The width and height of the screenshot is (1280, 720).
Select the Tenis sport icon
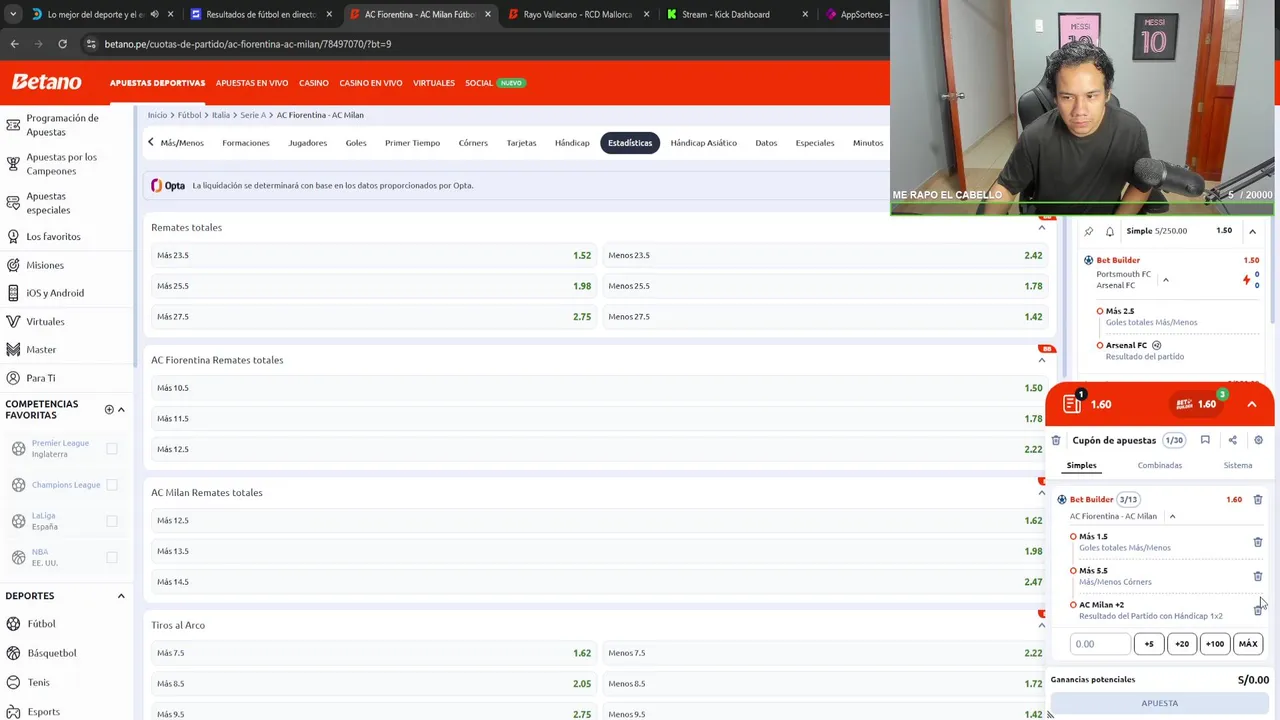pyautogui.click(x=13, y=682)
